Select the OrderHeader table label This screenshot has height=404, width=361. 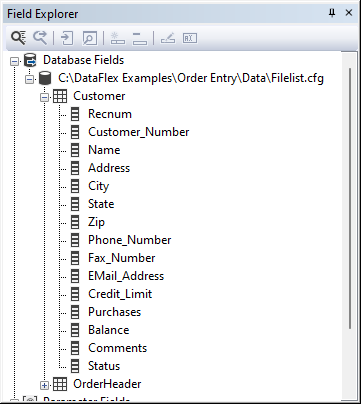coord(107,384)
